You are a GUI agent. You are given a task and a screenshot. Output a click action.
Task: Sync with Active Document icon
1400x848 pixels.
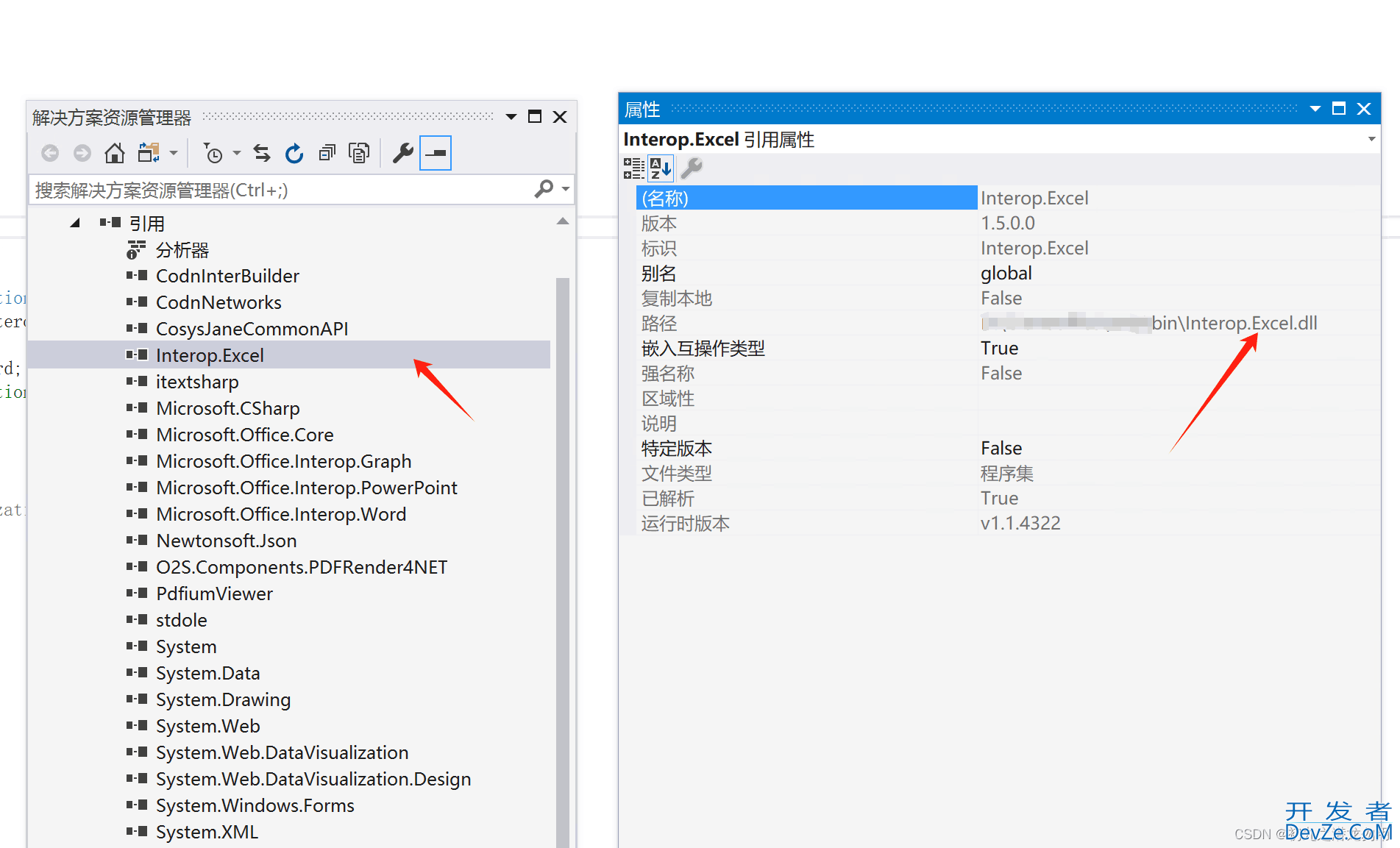pos(262,153)
